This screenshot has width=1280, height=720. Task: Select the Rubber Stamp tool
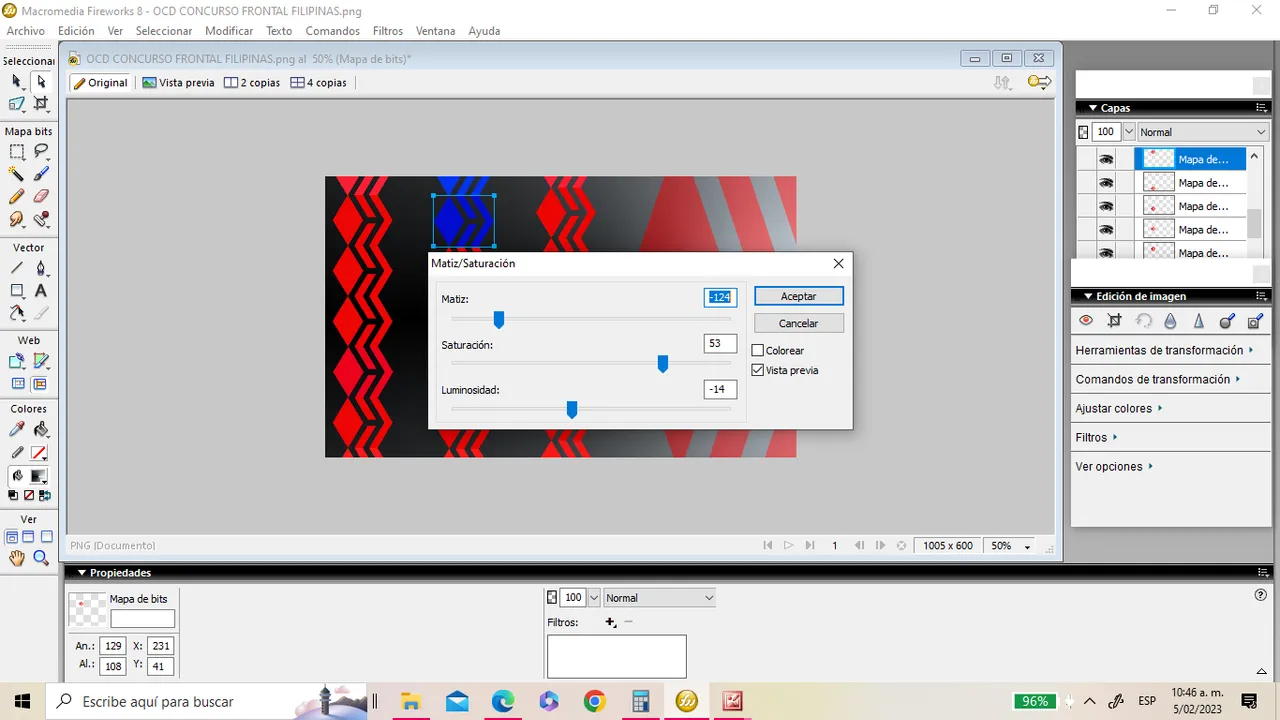(x=41, y=218)
